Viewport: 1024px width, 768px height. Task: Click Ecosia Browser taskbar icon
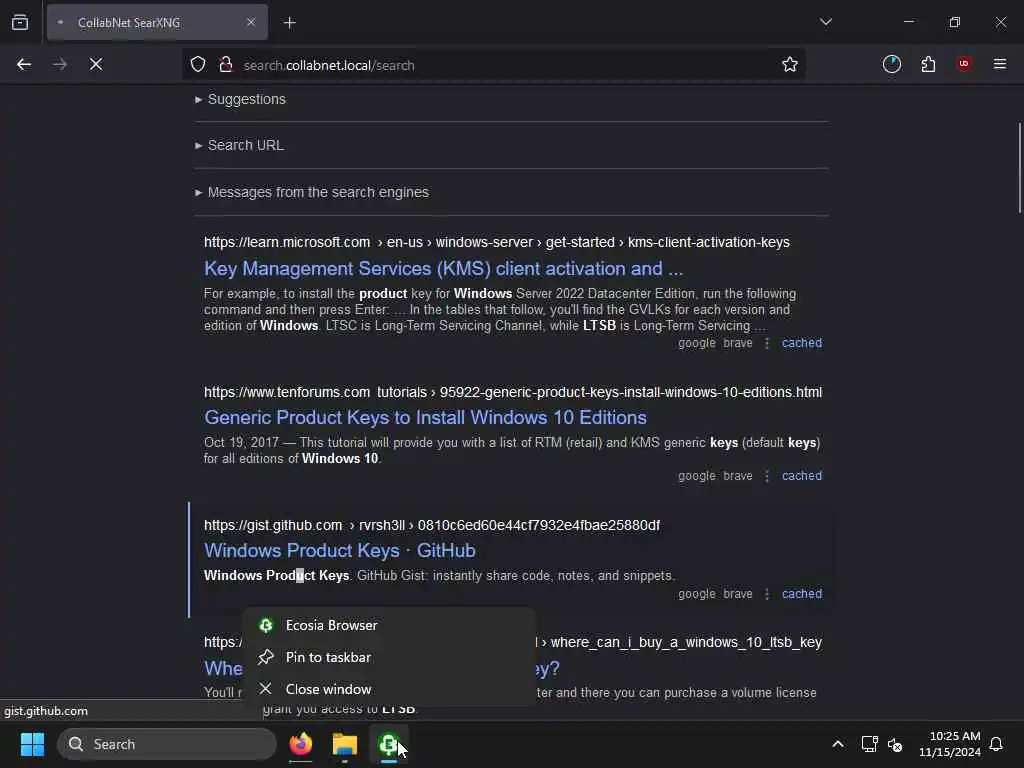[x=389, y=744]
